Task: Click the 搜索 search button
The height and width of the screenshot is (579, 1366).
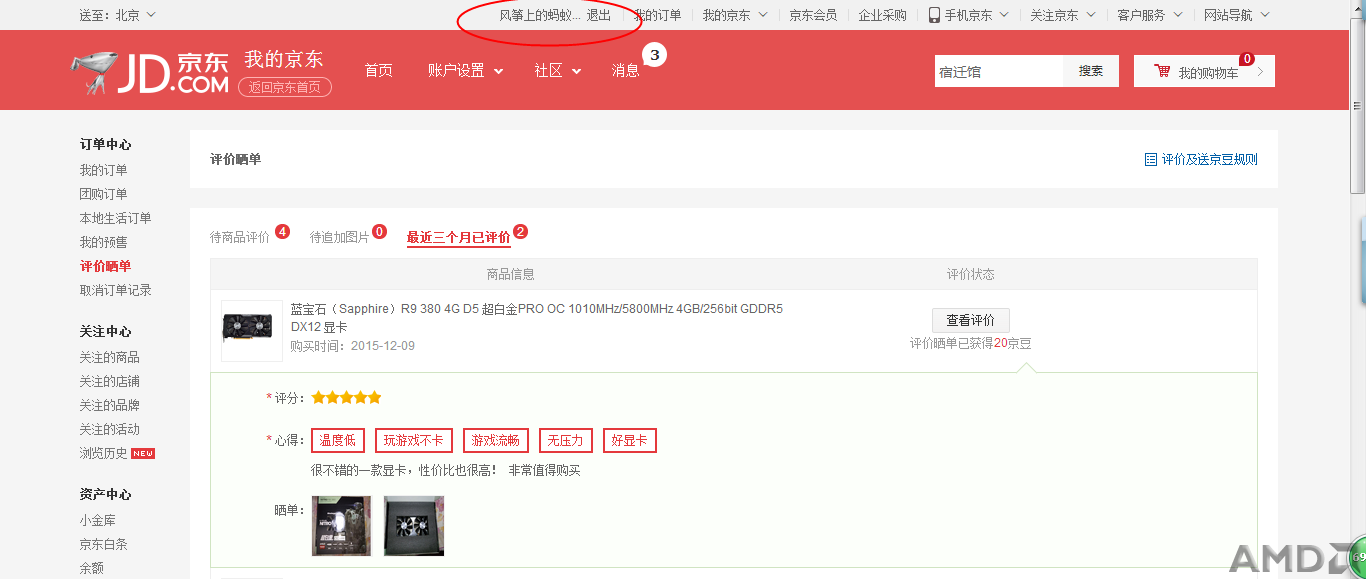Action: point(1091,71)
